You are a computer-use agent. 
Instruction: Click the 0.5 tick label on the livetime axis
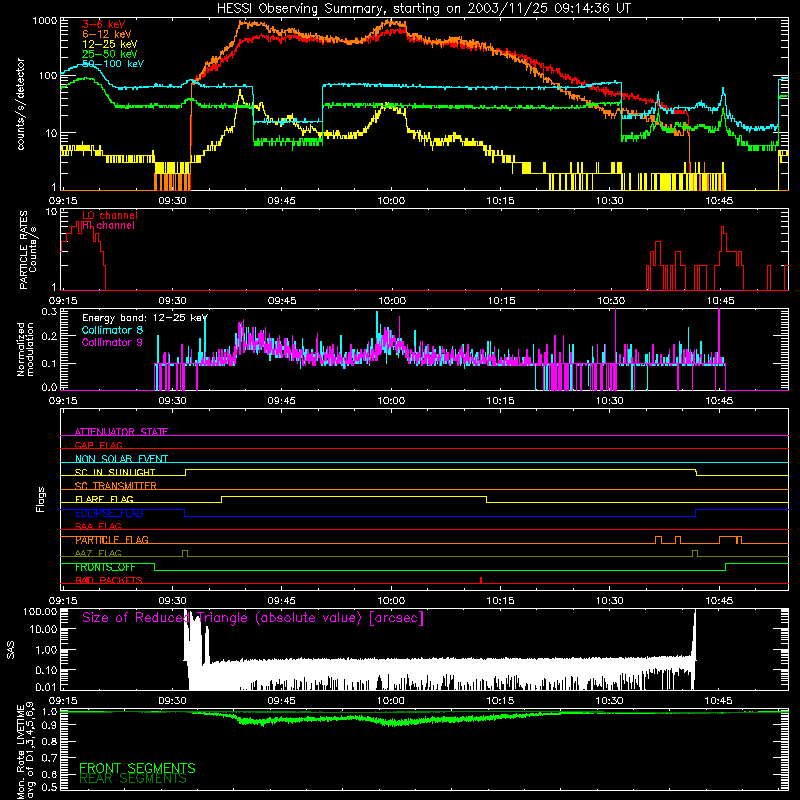click(x=49, y=787)
